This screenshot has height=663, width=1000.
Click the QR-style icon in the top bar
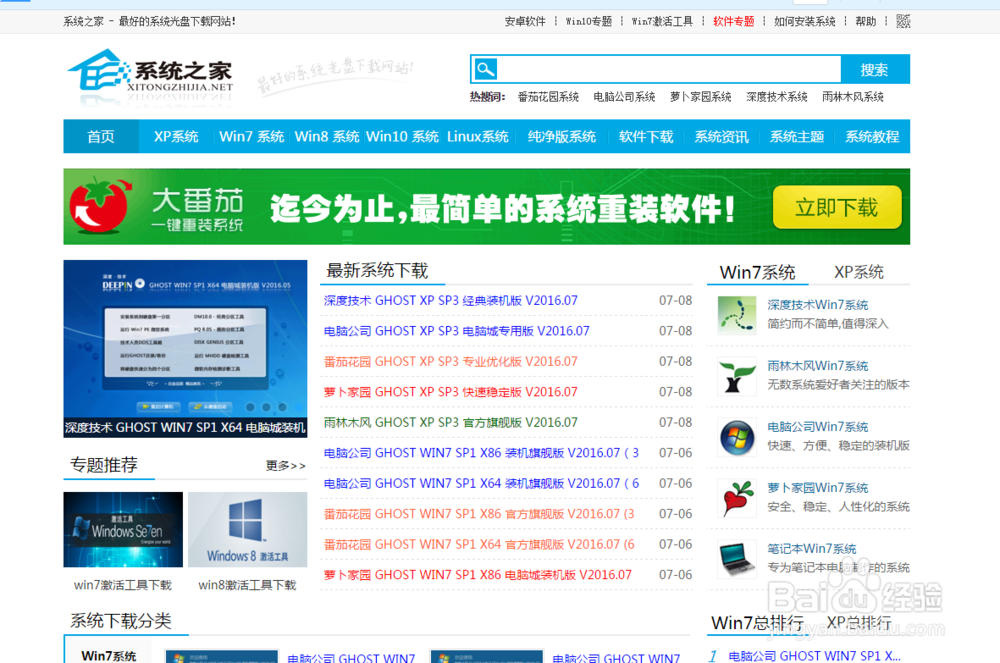tap(902, 20)
